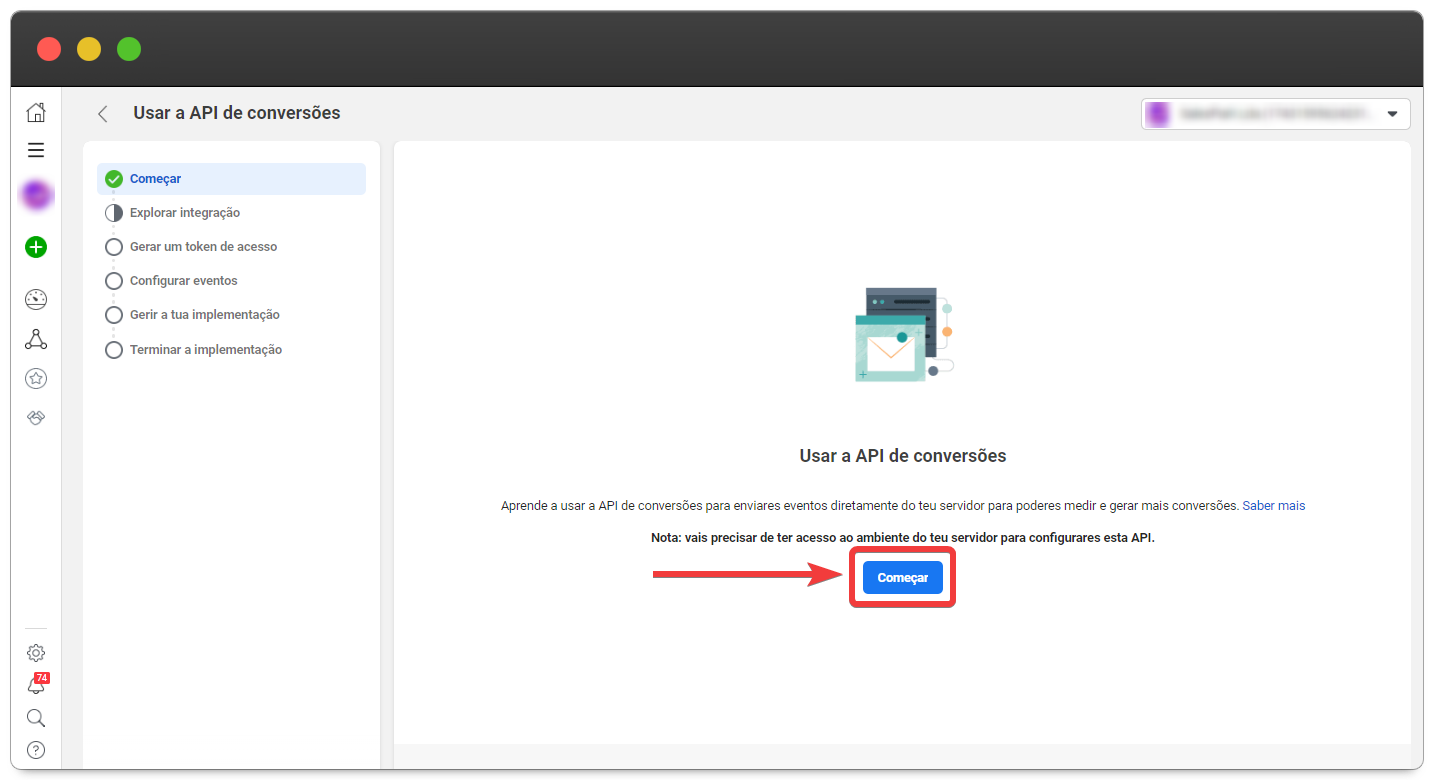Viewport: 1434px width, 780px height.
Task: Click the home icon in left sidebar
Action: [36, 112]
